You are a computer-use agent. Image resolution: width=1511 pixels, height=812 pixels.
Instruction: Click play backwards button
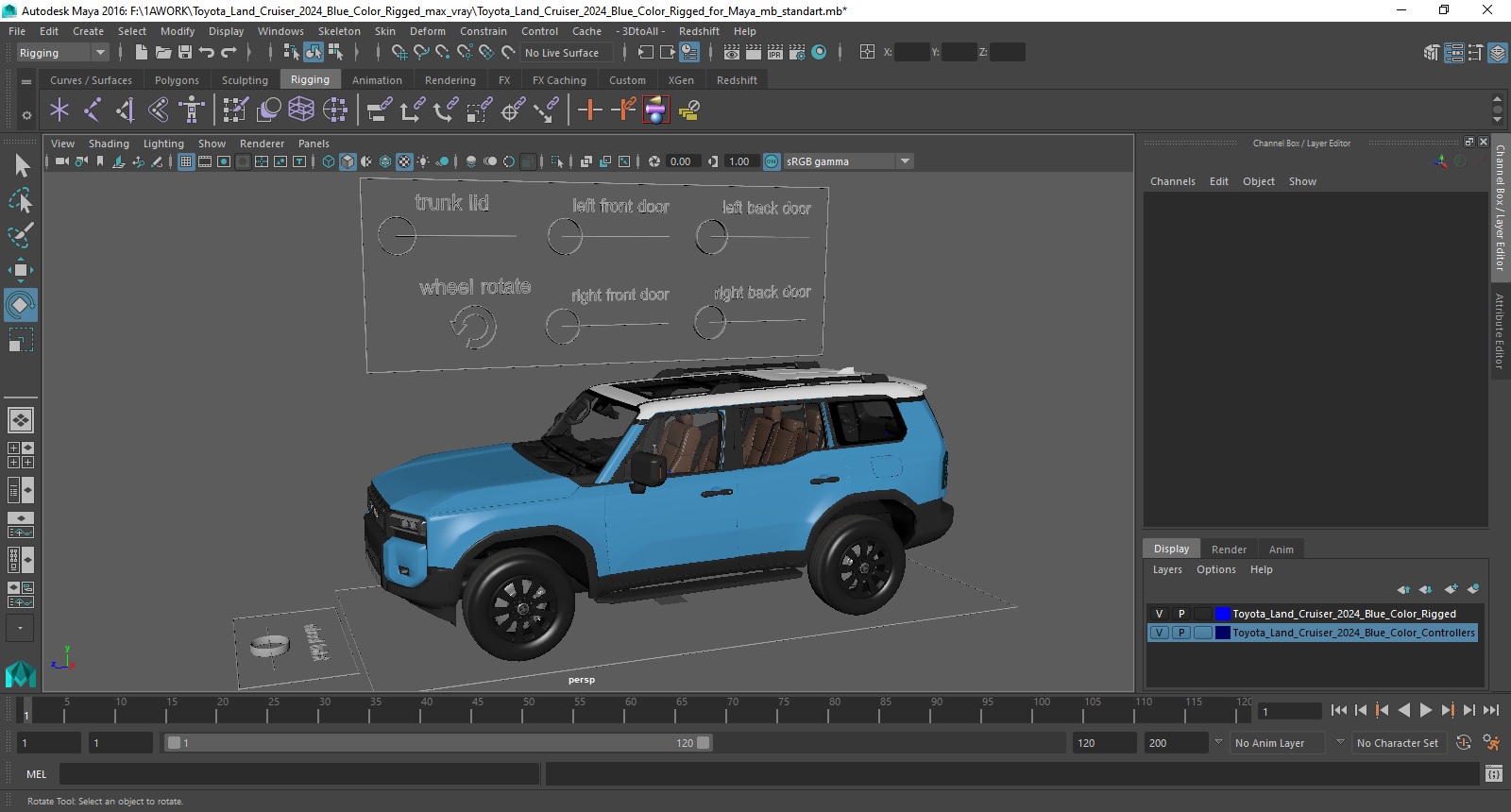tap(1404, 710)
